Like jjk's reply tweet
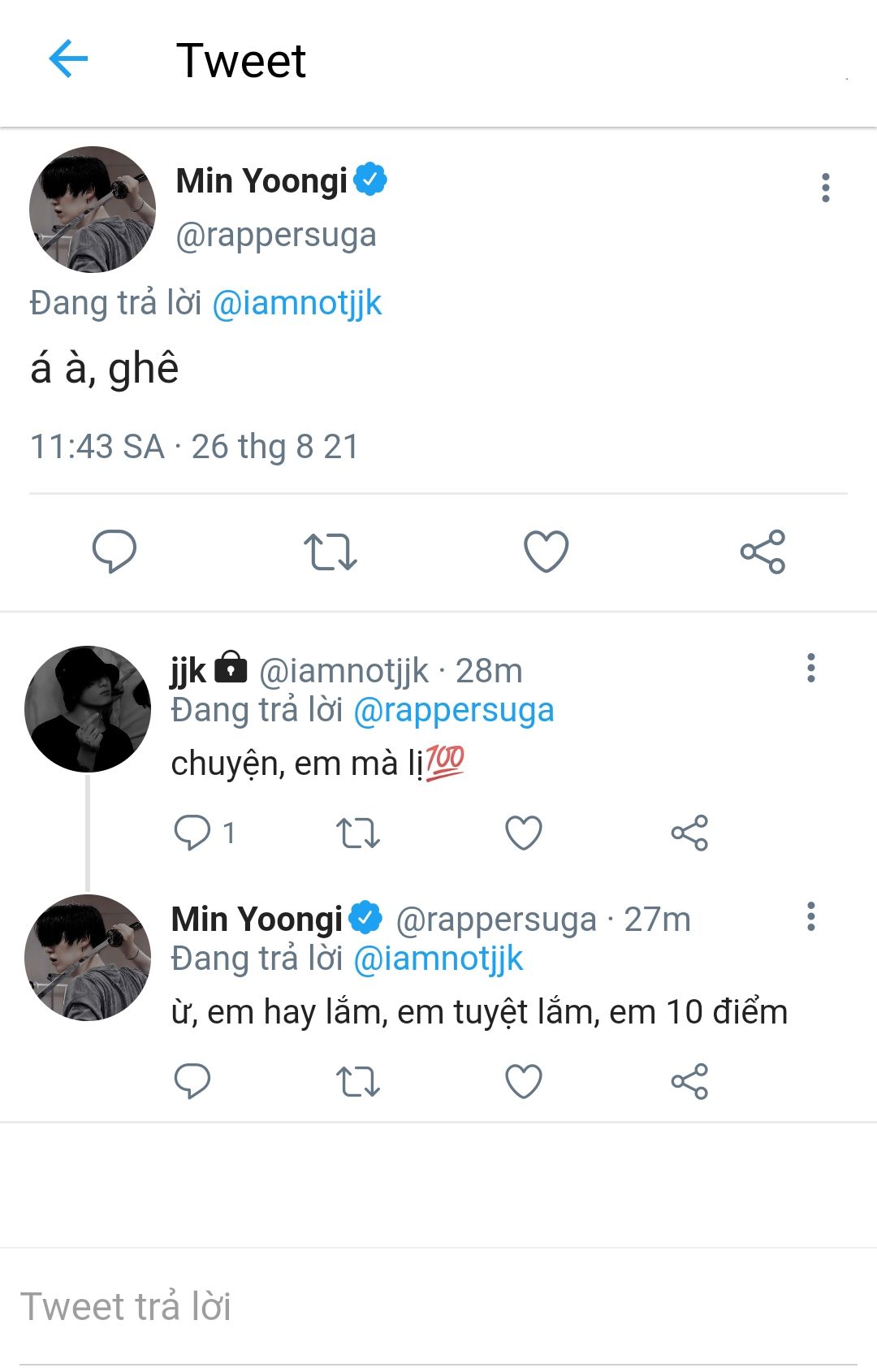 click(524, 833)
